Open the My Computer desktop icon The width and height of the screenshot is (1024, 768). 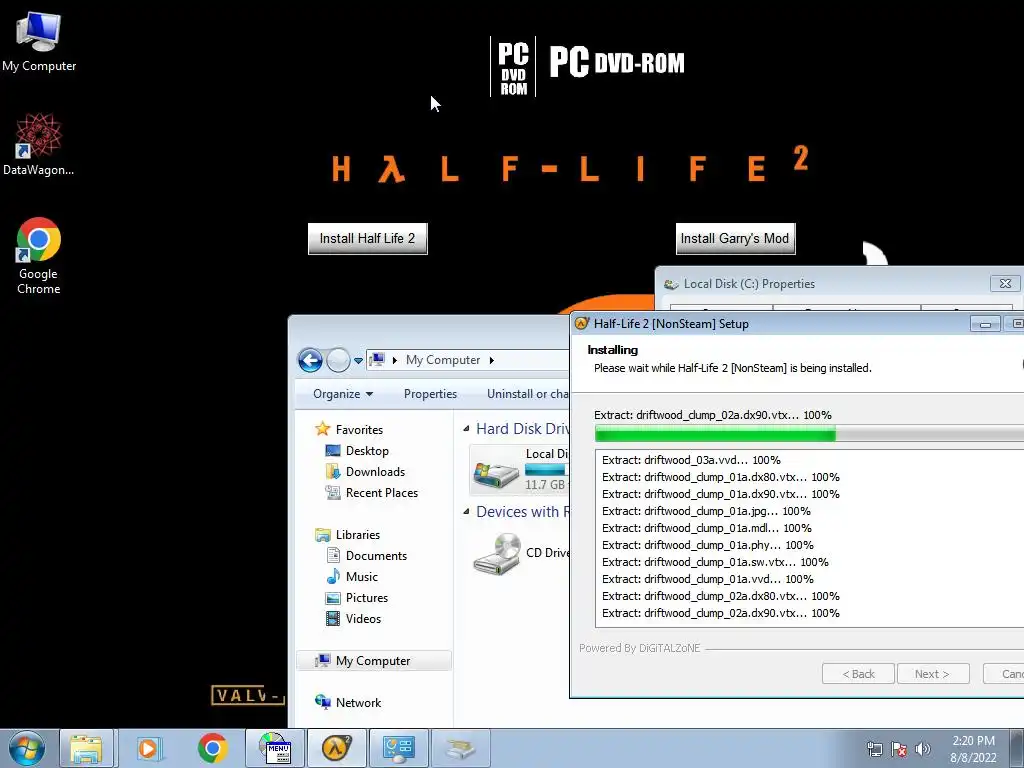pyautogui.click(x=39, y=42)
